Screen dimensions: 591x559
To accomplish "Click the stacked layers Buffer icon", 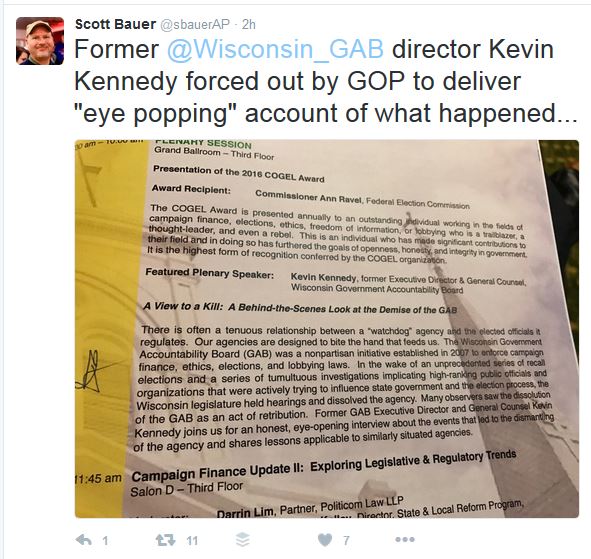I will [x=242, y=540].
